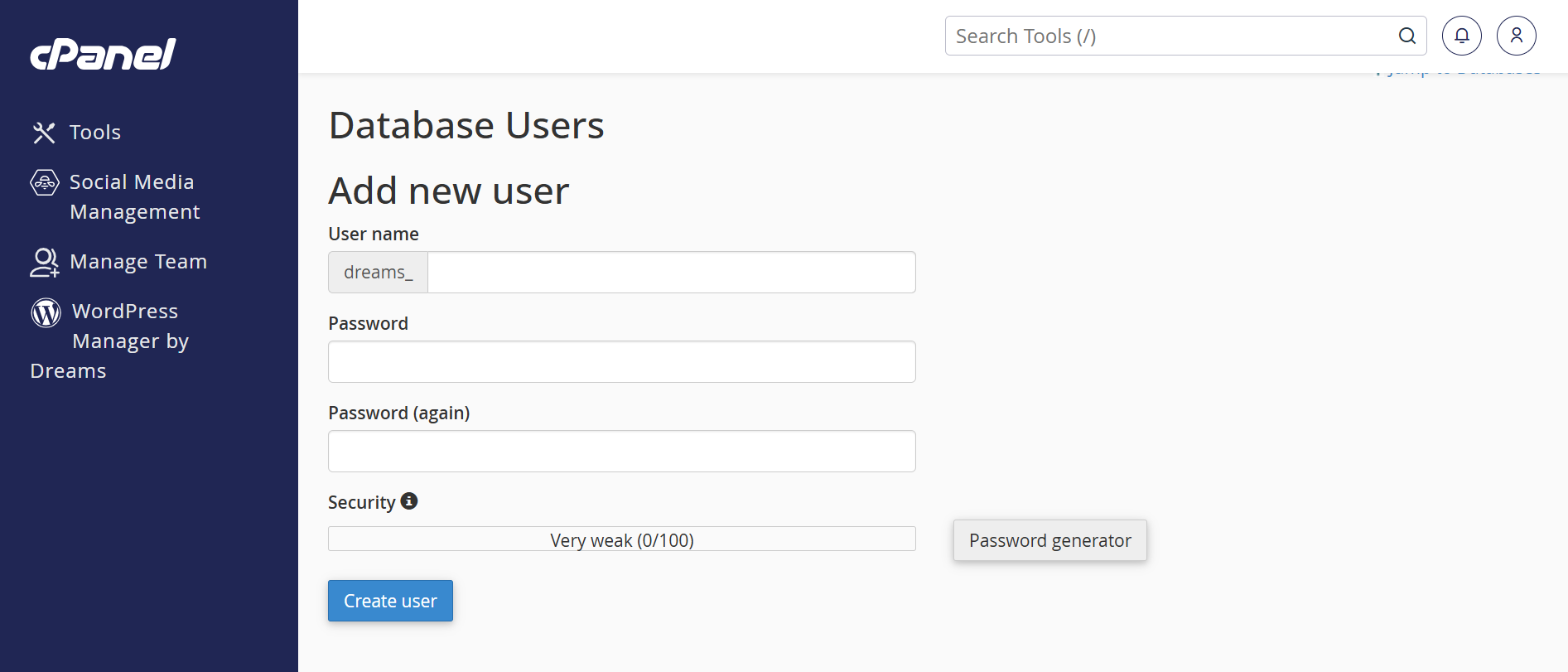Click the Password input field

point(621,362)
